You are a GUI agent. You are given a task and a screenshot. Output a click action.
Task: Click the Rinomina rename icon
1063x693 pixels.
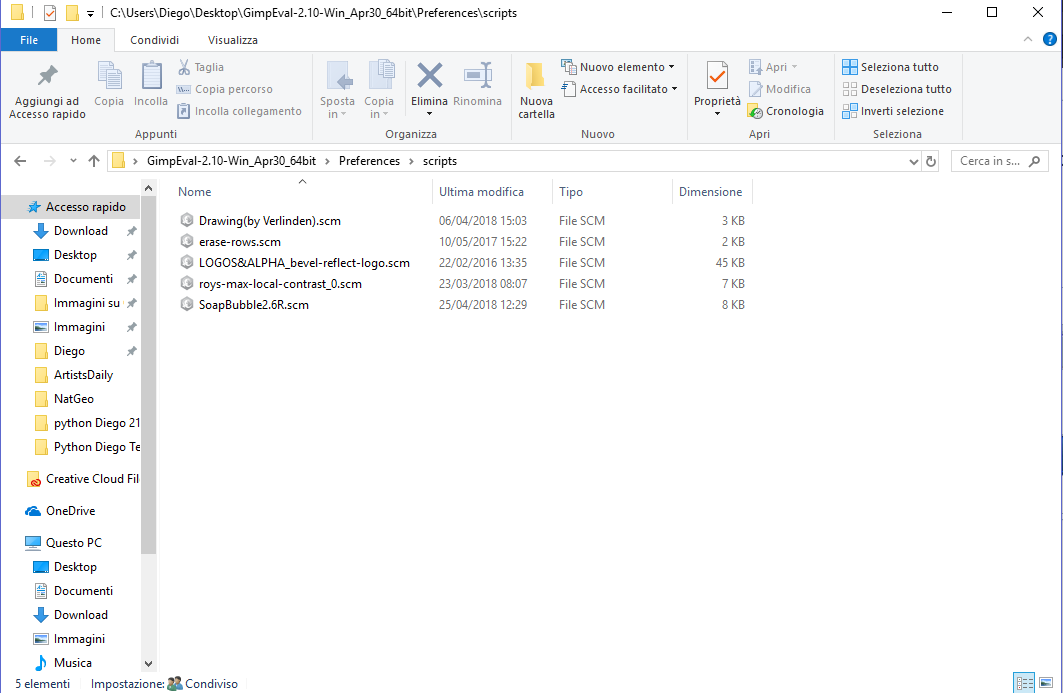pos(477,75)
